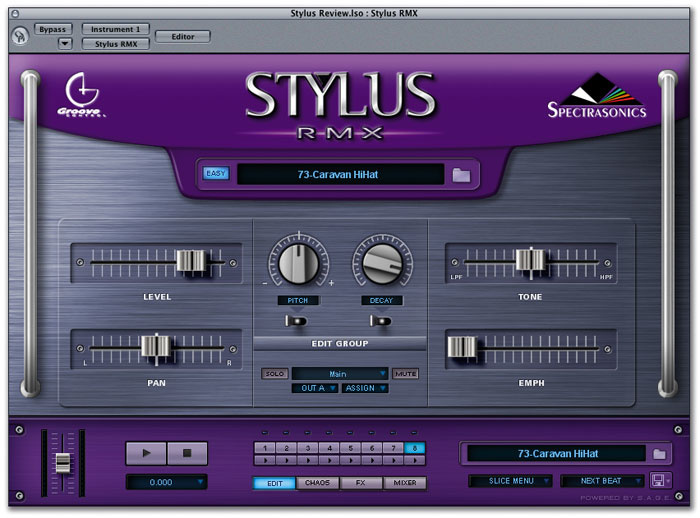Click the PITCH label button

pos(298,301)
